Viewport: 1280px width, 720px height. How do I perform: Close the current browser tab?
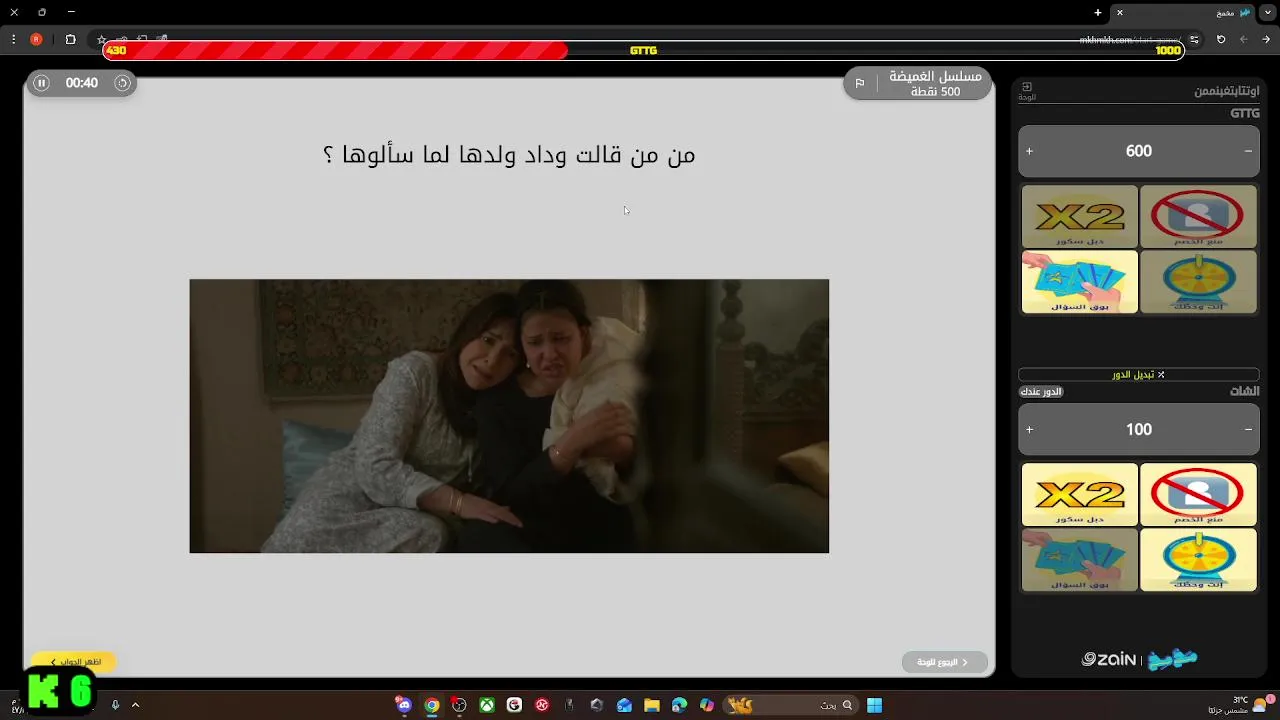(1120, 12)
